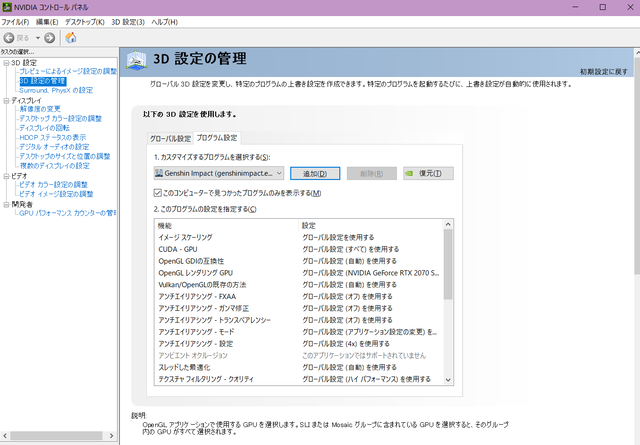Open the 3D 設定(3) menu
The width and height of the screenshot is (640, 445).
point(128,22)
